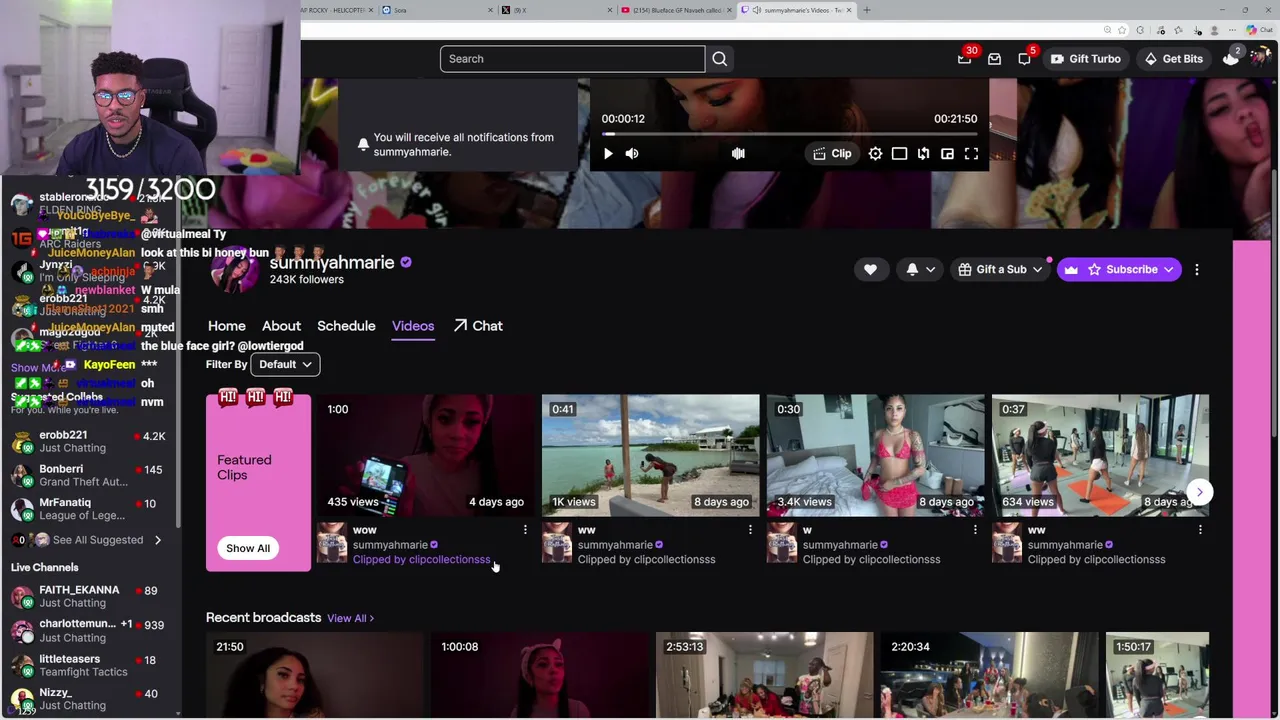Toggle picture-in-picture mini player icon
The image size is (1280, 720).
[947, 154]
